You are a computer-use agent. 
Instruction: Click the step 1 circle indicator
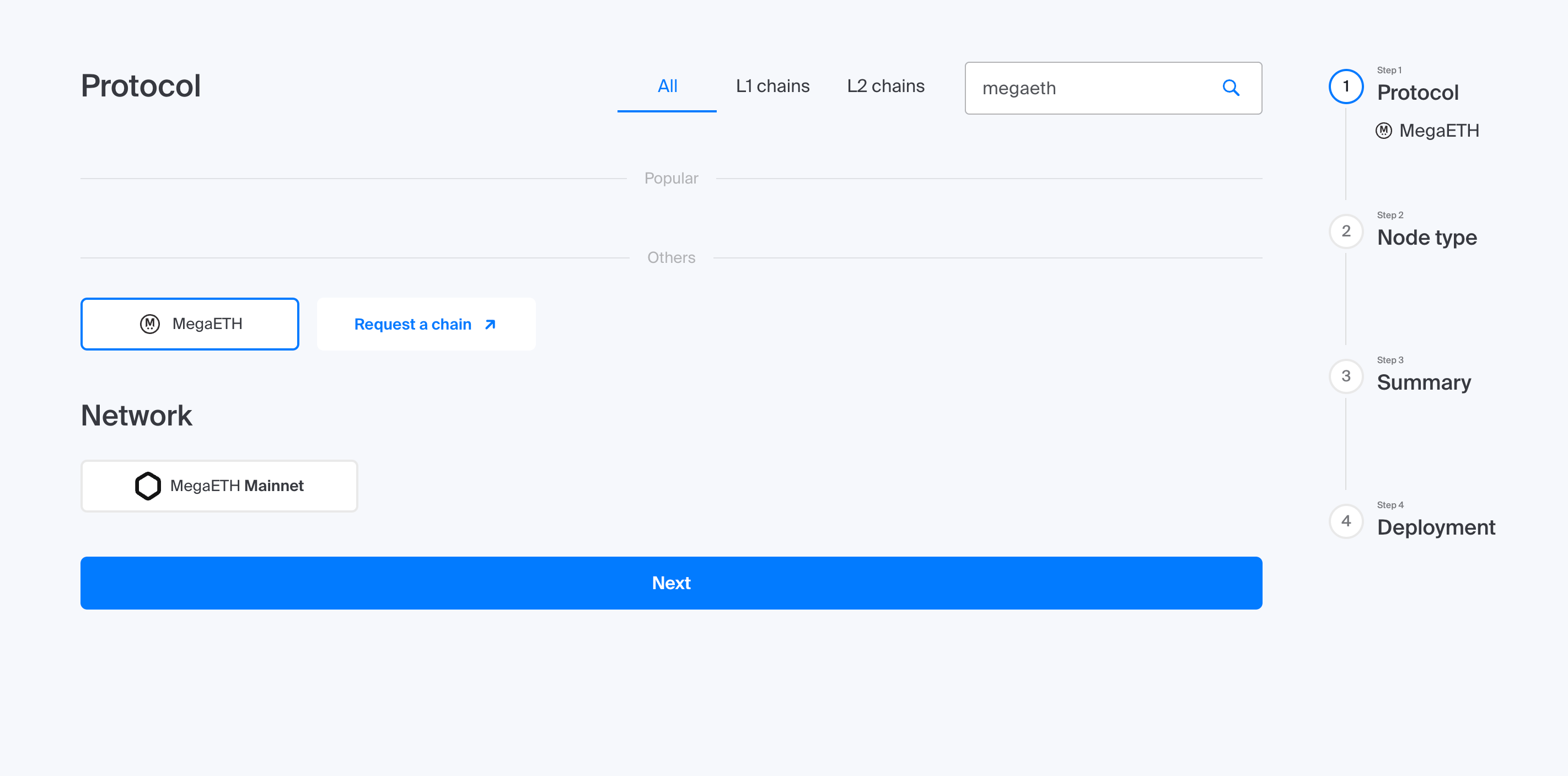point(1345,87)
